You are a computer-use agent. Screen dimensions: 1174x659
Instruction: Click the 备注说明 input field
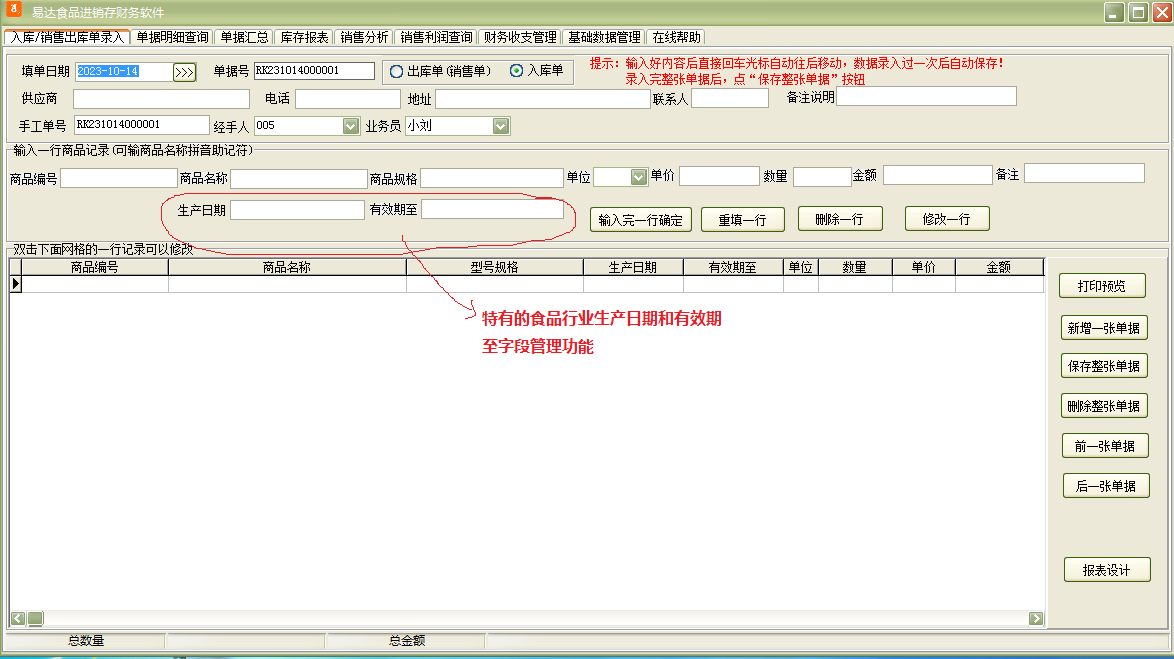[x=926, y=96]
